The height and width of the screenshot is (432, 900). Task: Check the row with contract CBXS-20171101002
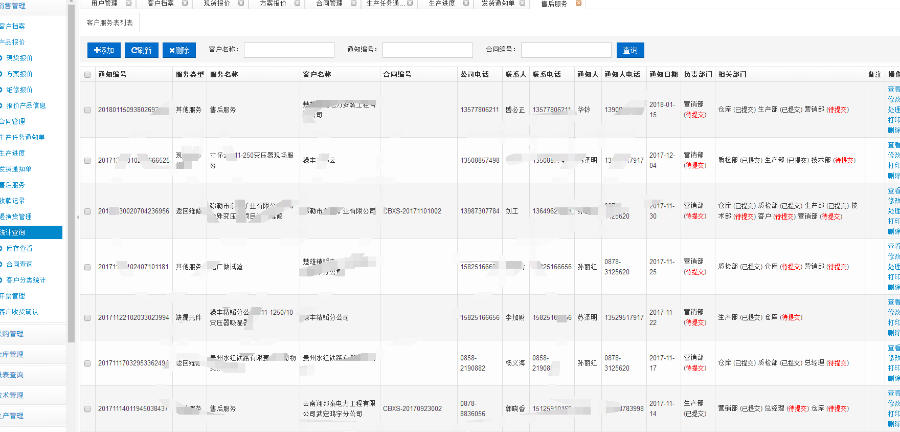(87, 211)
